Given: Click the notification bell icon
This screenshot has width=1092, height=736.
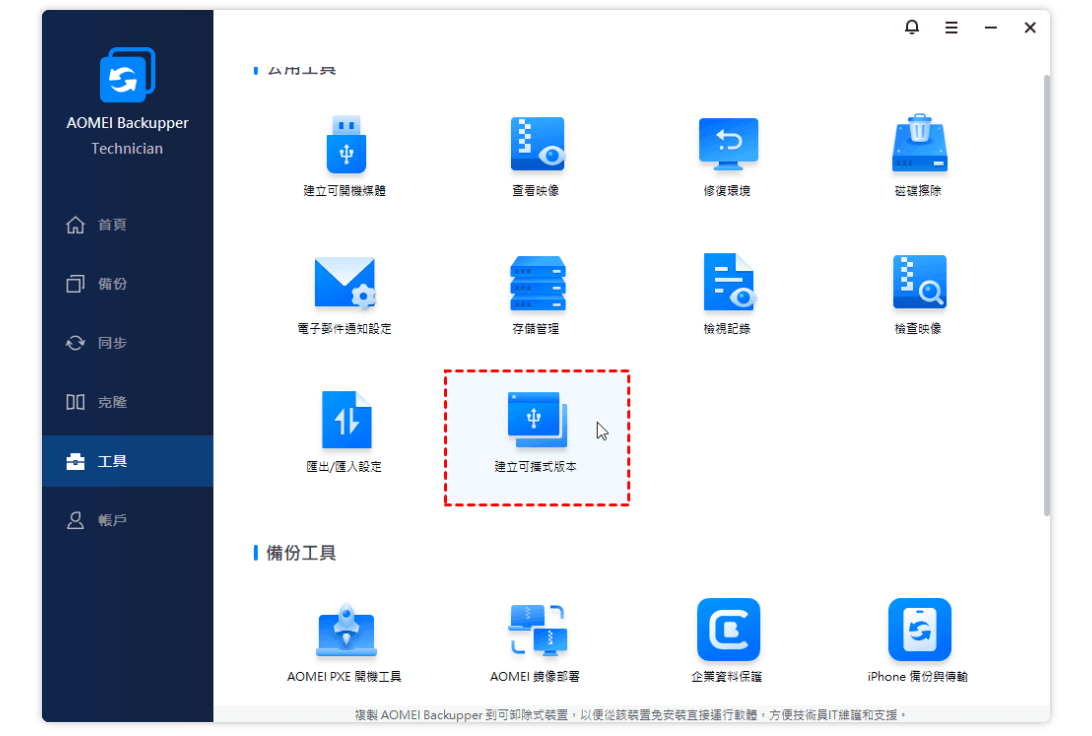Looking at the screenshot, I should [x=912, y=27].
